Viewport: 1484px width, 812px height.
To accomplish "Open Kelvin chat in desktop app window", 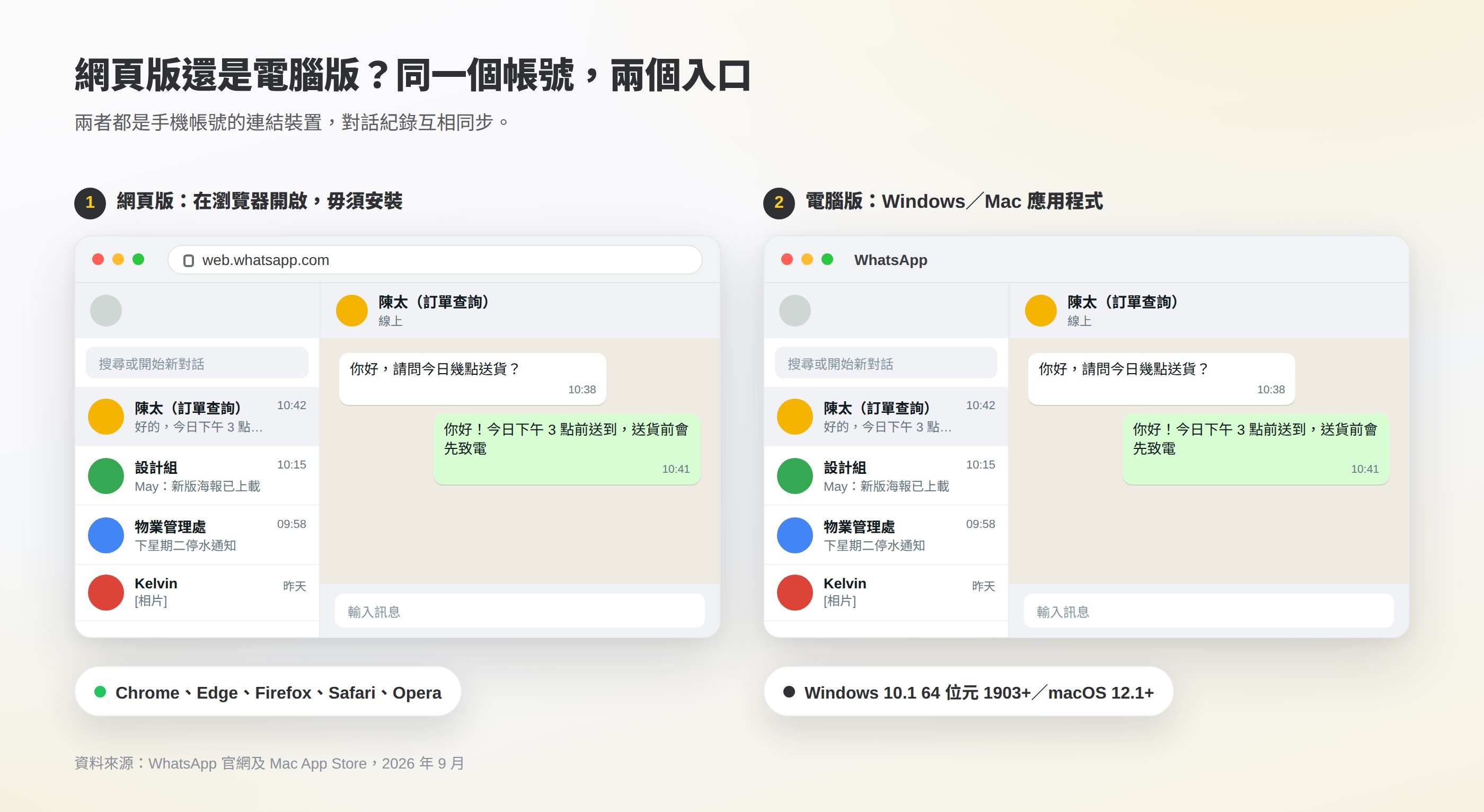I will (x=886, y=593).
